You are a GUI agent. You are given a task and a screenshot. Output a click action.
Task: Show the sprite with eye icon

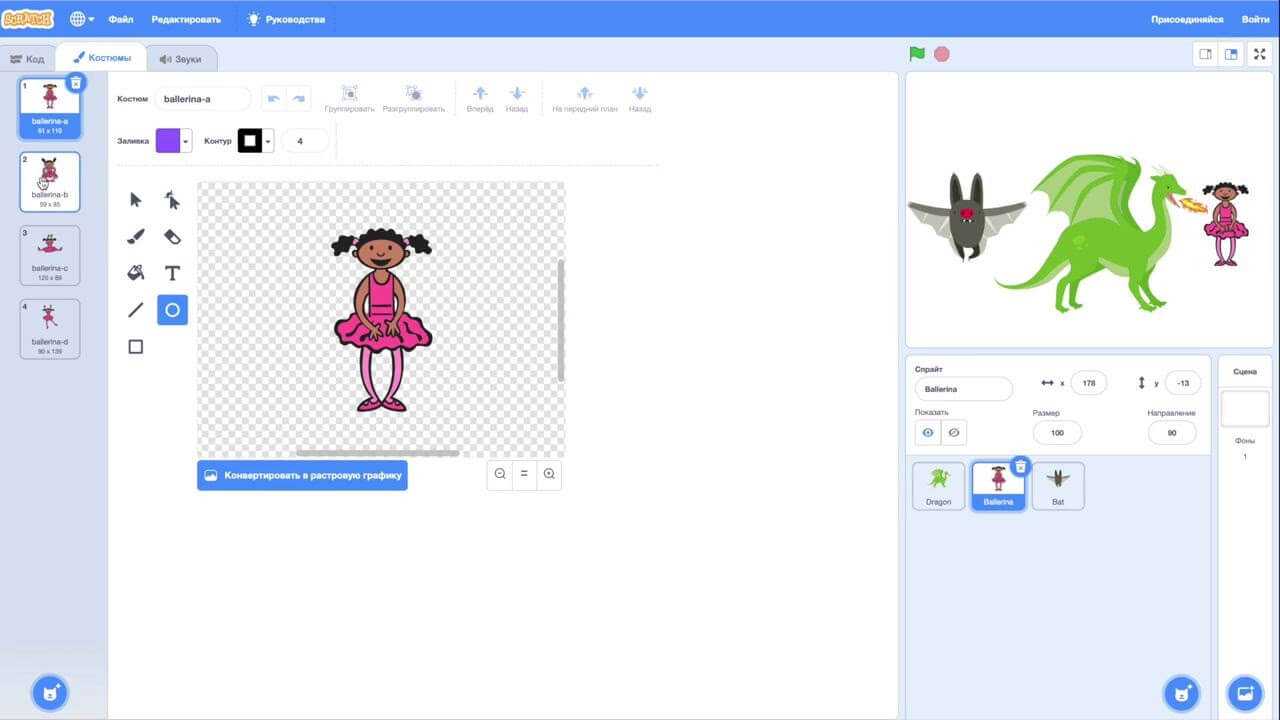click(928, 432)
